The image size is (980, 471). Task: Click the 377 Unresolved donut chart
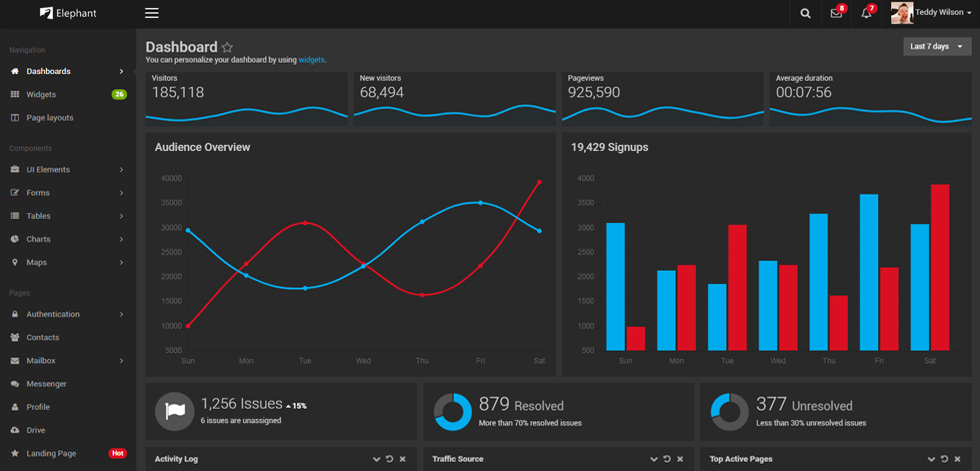730,412
